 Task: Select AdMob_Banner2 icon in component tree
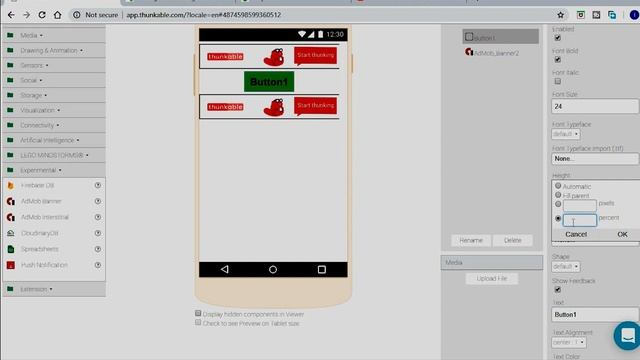click(x=469, y=52)
